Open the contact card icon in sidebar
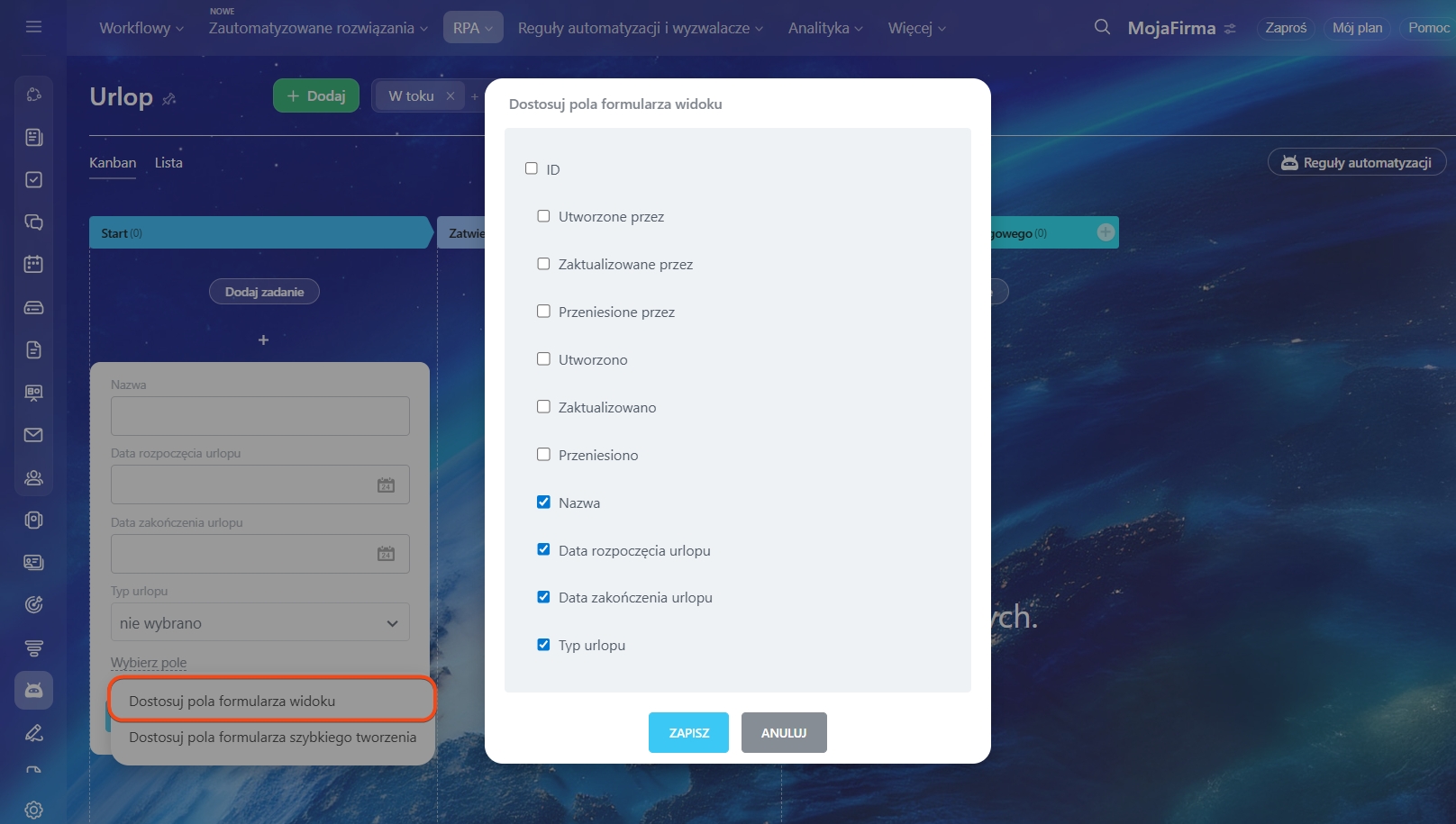Image resolution: width=1456 pixels, height=824 pixels. [33, 562]
